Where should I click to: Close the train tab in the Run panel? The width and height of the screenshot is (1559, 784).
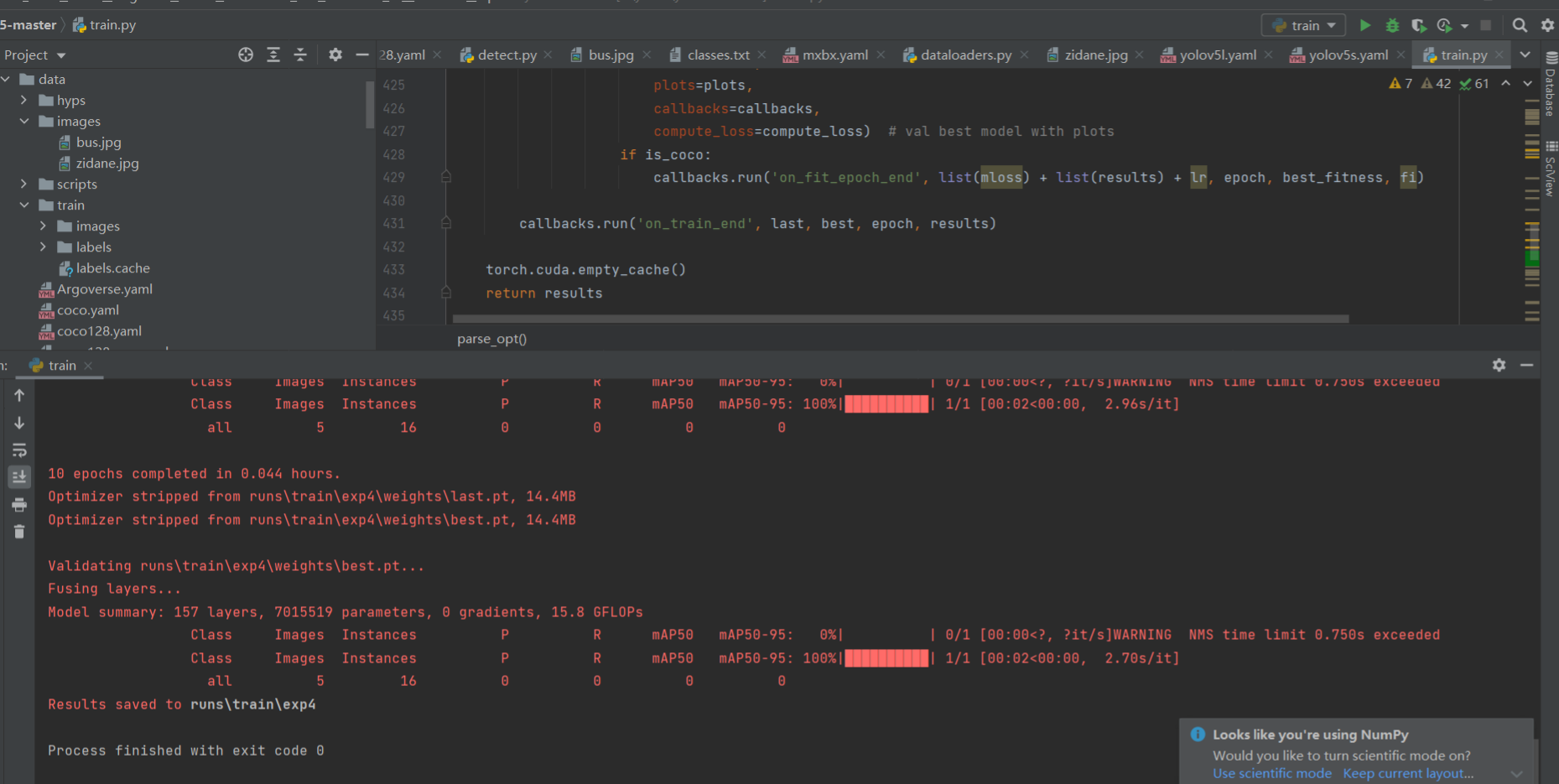pyautogui.click(x=88, y=366)
